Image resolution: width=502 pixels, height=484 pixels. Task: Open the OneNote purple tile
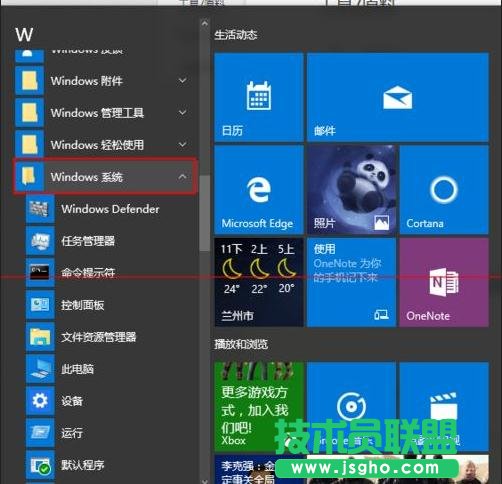point(444,282)
